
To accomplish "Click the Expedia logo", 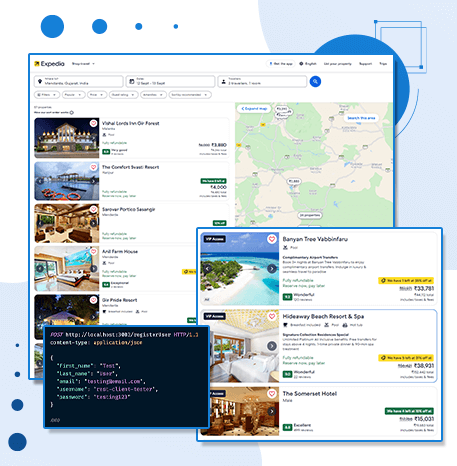I will [49, 64].
